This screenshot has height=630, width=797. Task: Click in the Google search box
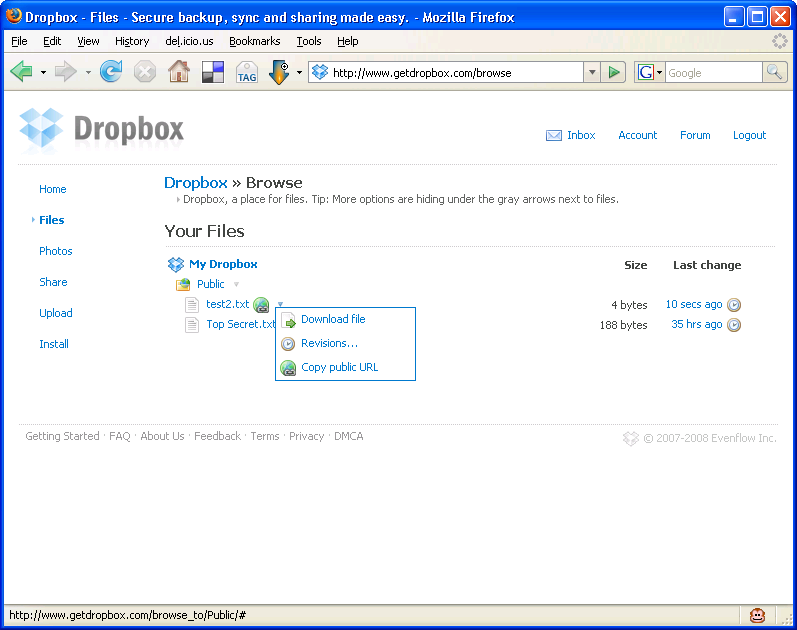(x=714, y=73)
